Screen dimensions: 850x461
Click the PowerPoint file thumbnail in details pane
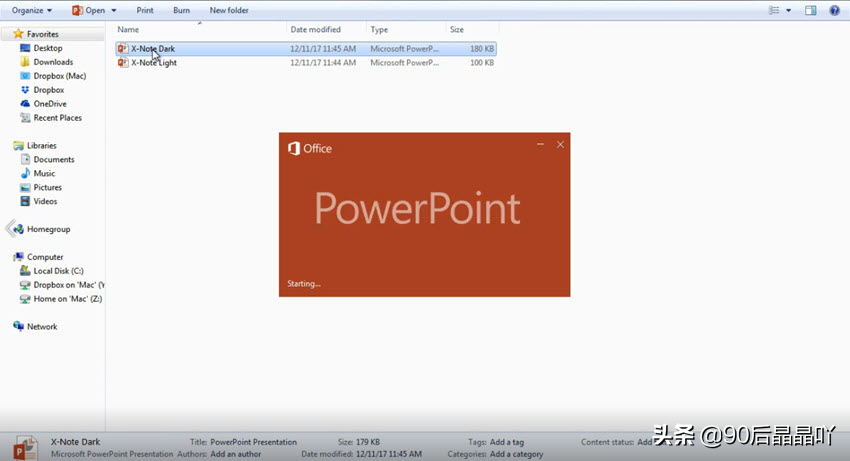point(25,449)
